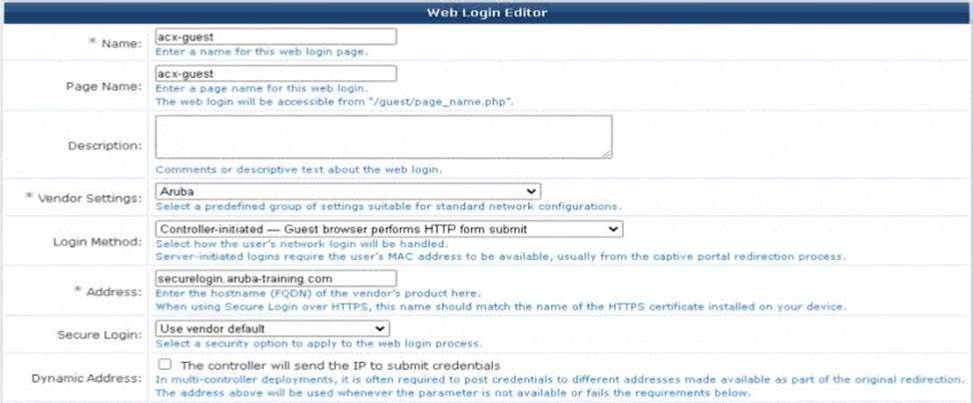Expand the Login Method dropdown

coord(388,229)
